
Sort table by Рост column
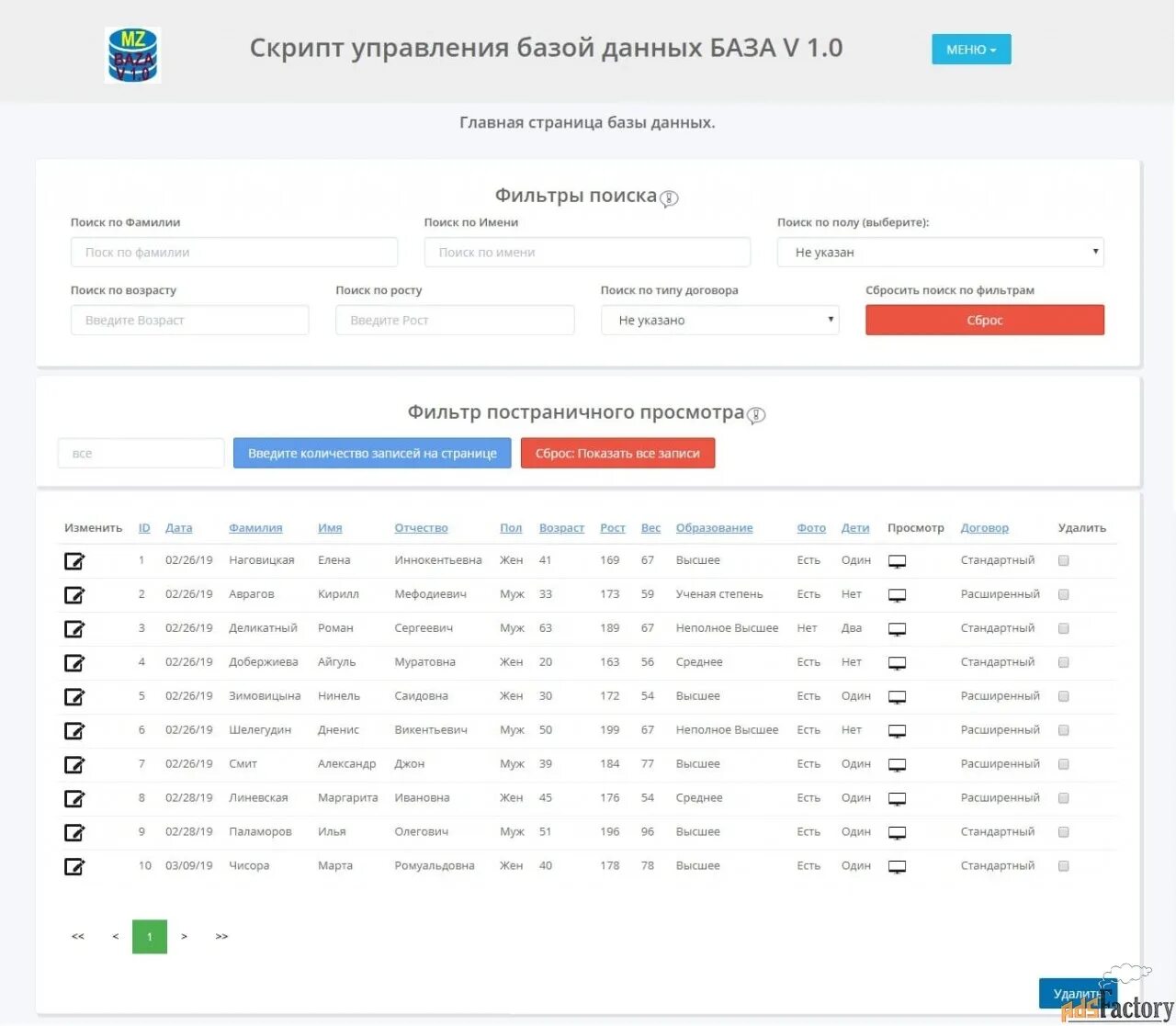point(613,528)
